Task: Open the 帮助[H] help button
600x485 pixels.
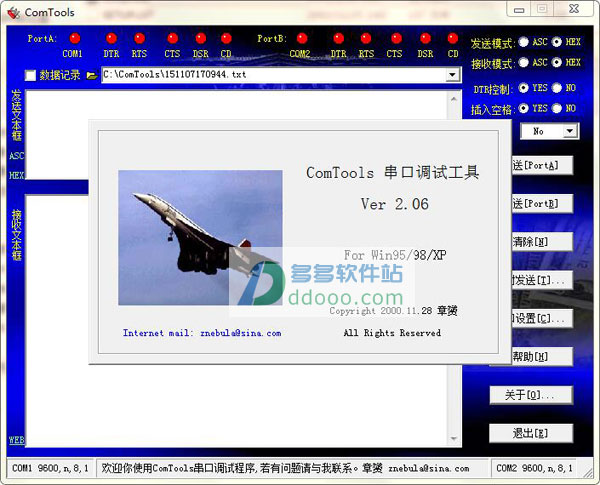Action: [542, 357]
